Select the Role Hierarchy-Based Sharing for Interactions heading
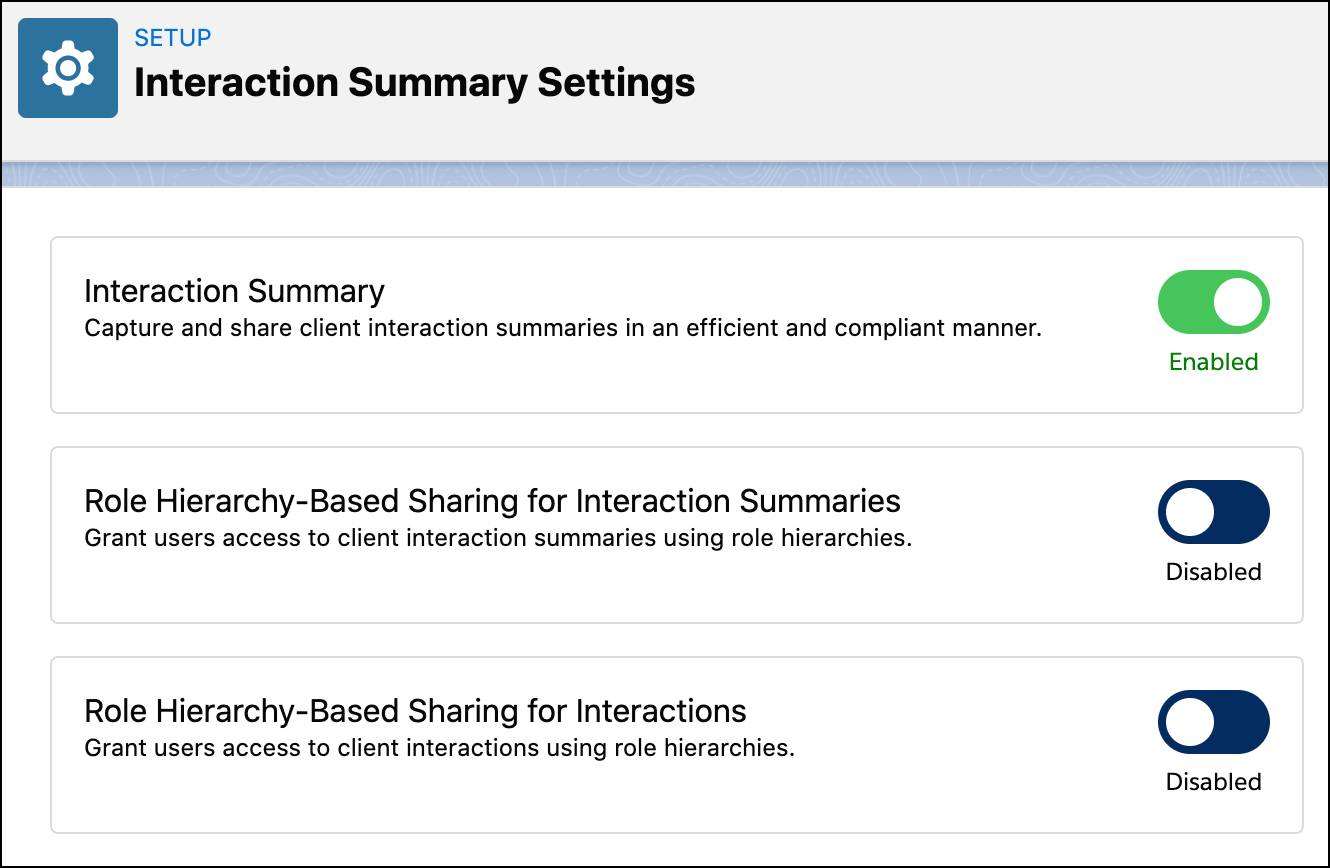This screenshot has height=868, width=1330. [415, 711]
